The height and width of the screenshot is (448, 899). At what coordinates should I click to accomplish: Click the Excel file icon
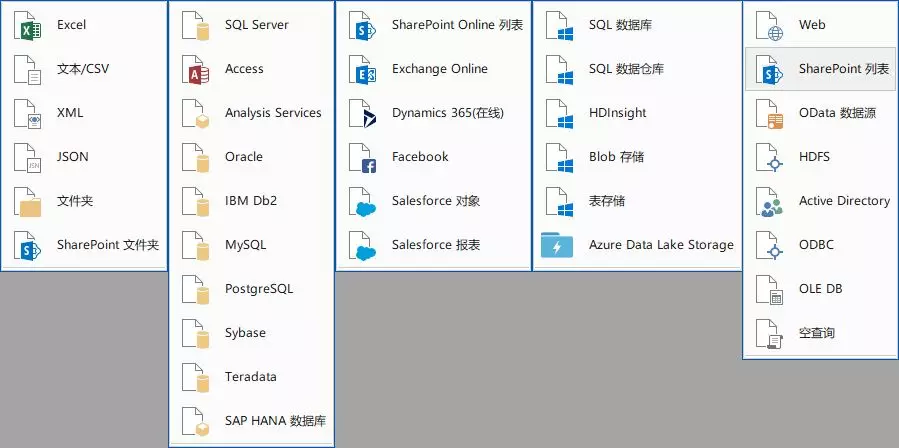click(28, 26)
